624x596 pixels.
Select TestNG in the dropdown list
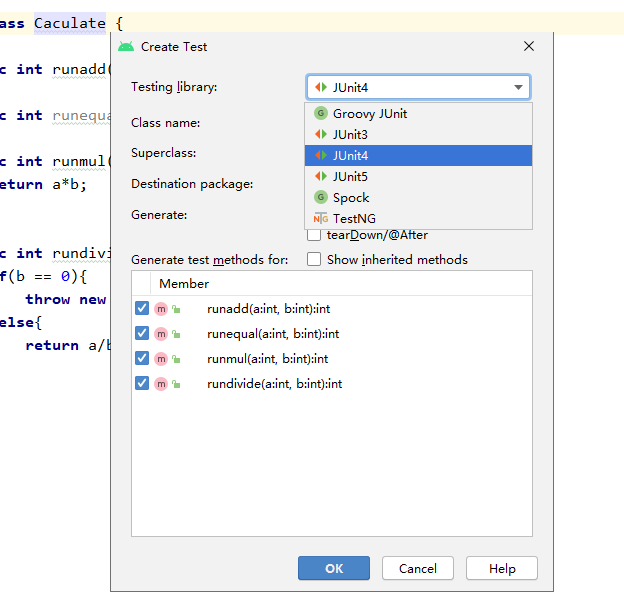click(x=418, y=218)
